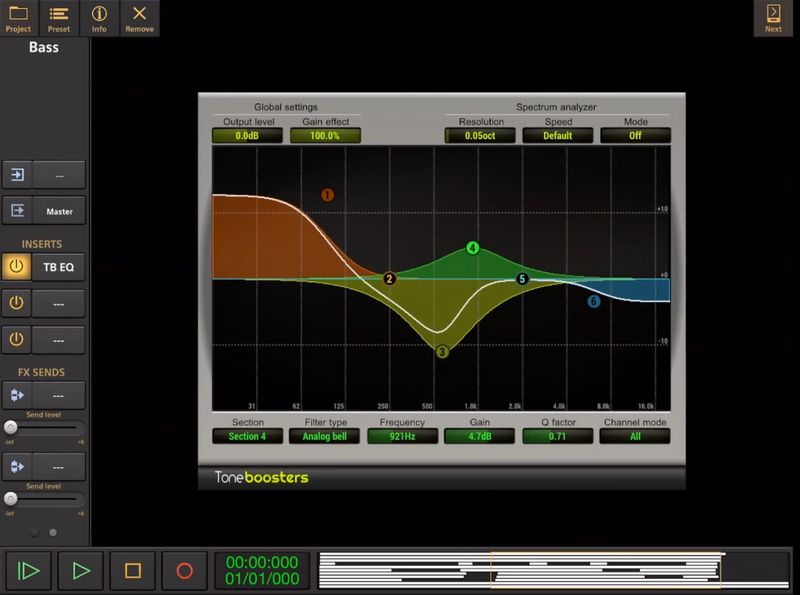The width and height of the screenshot is (800, 595).
Task: Click the output routing icon beside Master
Action: 17,211
